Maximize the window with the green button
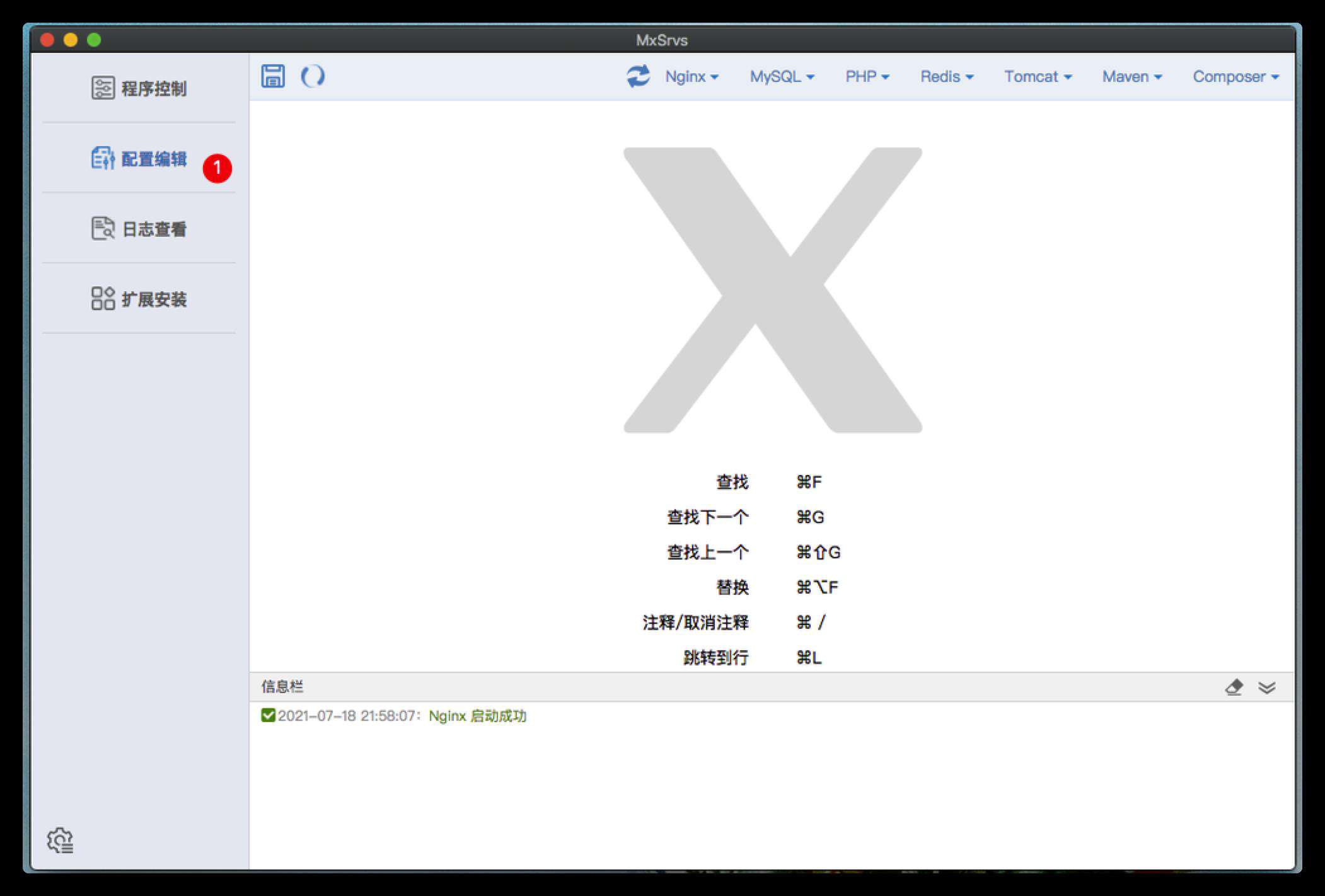This screenshot has width=1325, height=896. click(x=94, y=40)
